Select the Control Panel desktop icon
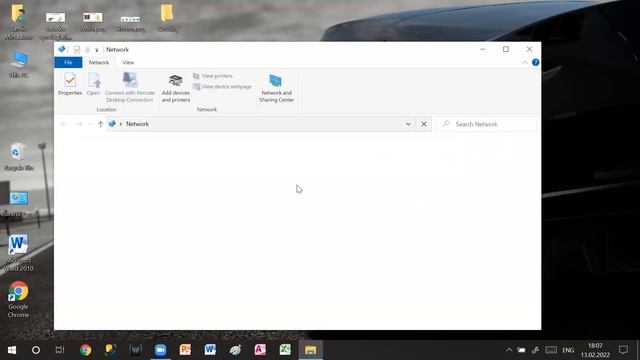This screenshot has height=360, width=640. [x=18, y=204]
